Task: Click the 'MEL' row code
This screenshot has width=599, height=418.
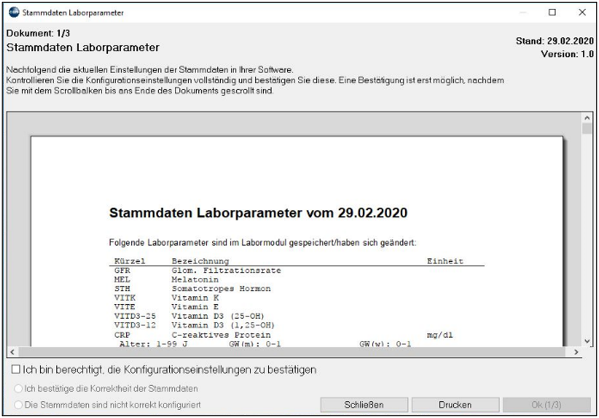Action: pyautogui.click(x=122, y=280)
